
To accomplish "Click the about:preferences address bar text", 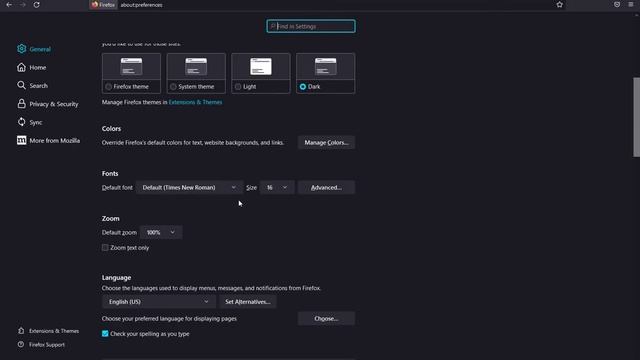I will click(141, 5).
